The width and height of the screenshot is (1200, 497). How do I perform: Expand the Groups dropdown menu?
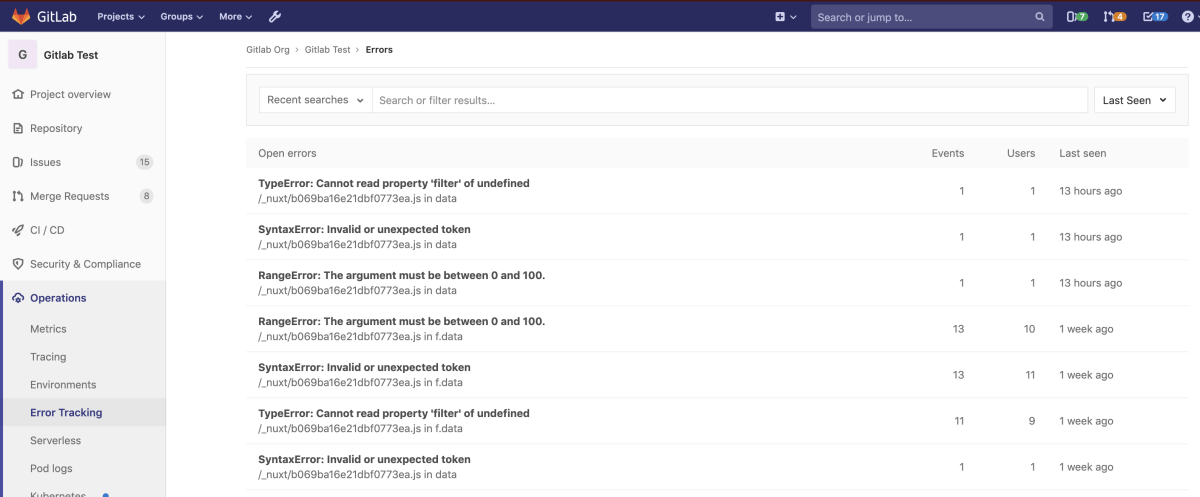(x=182, y=17)
